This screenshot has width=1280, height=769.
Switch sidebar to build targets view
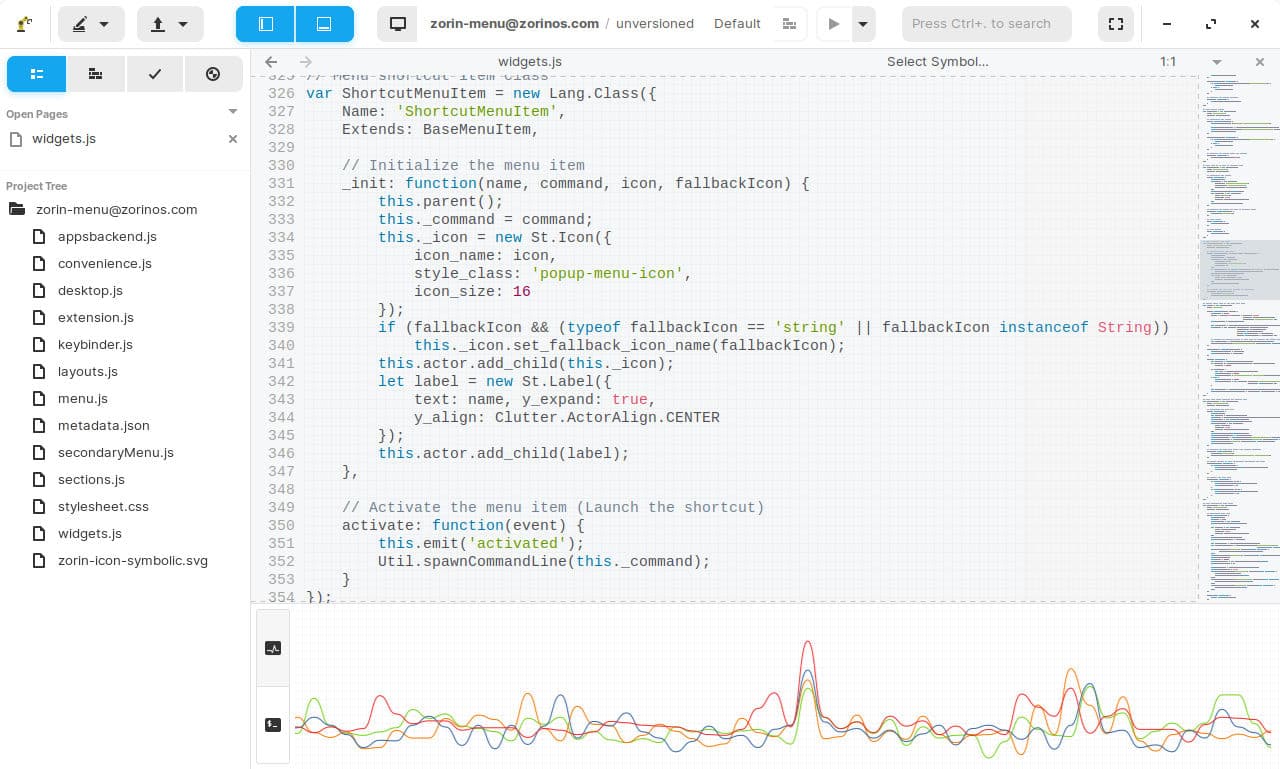point(95,74)
